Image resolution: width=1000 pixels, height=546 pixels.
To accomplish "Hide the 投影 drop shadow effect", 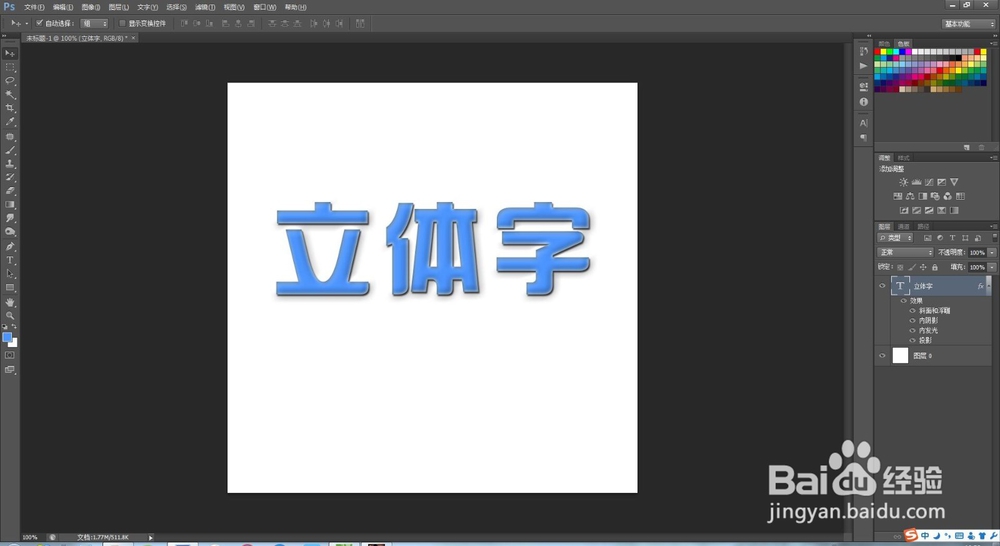I will click(913, 341).
